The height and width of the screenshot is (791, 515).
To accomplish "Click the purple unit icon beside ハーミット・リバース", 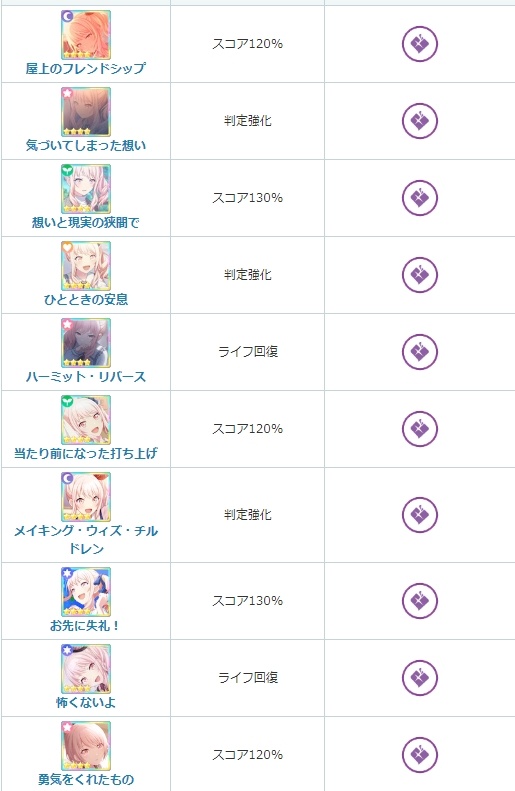I will (420, 352).
